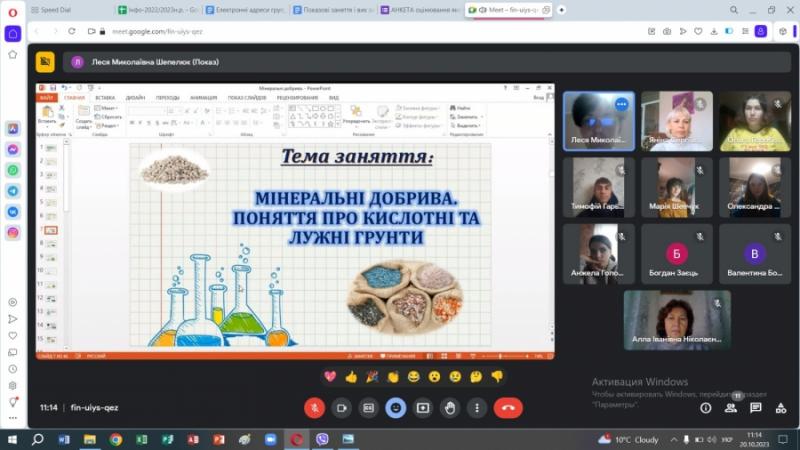
Task: Click the present now screen button
Action: click(422, 408)
